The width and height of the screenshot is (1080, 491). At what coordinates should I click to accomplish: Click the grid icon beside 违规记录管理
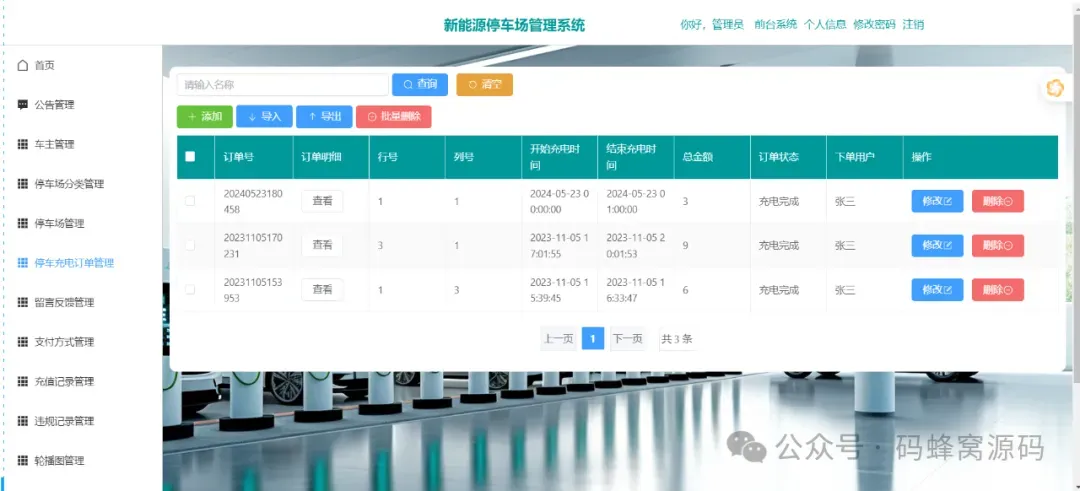23,421
